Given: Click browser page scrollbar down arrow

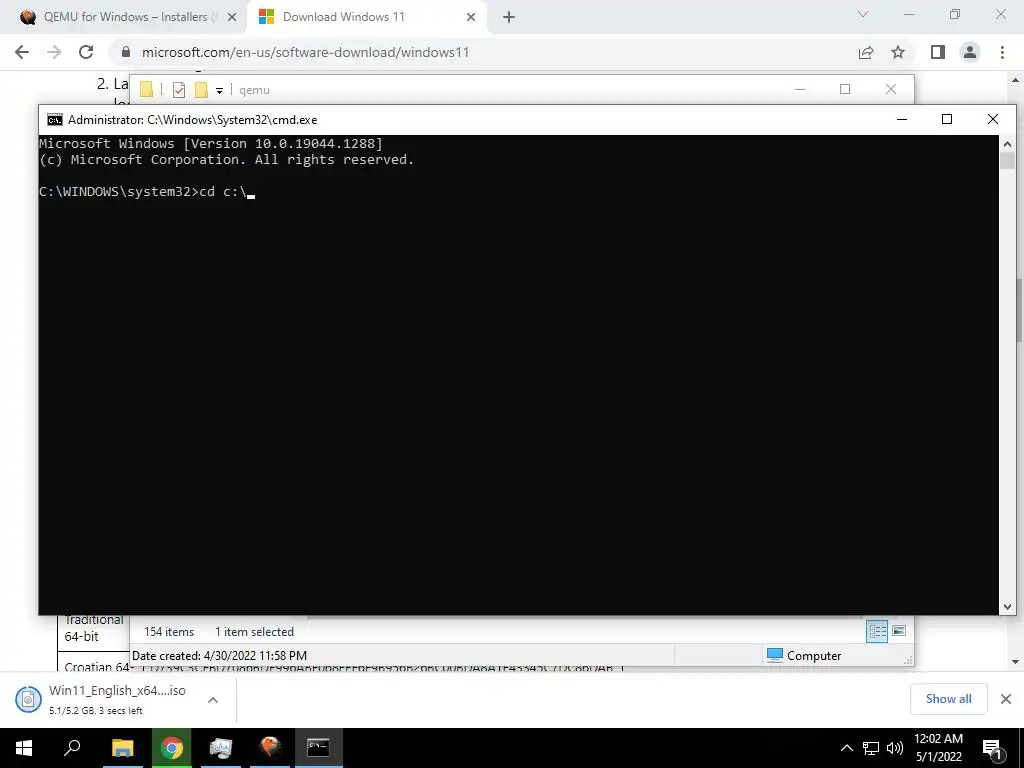Looking at the screenshot, I should click(1016, 662).
